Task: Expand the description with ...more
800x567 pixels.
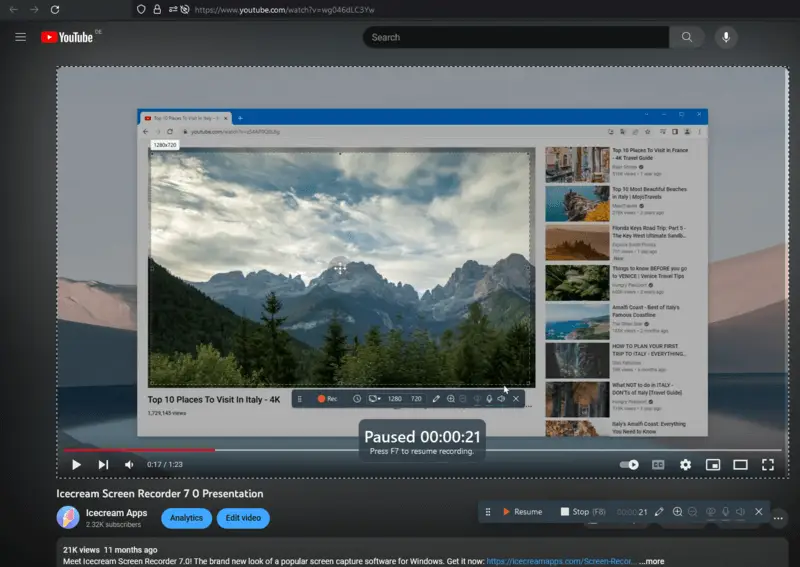Action: tap(652, 561)
